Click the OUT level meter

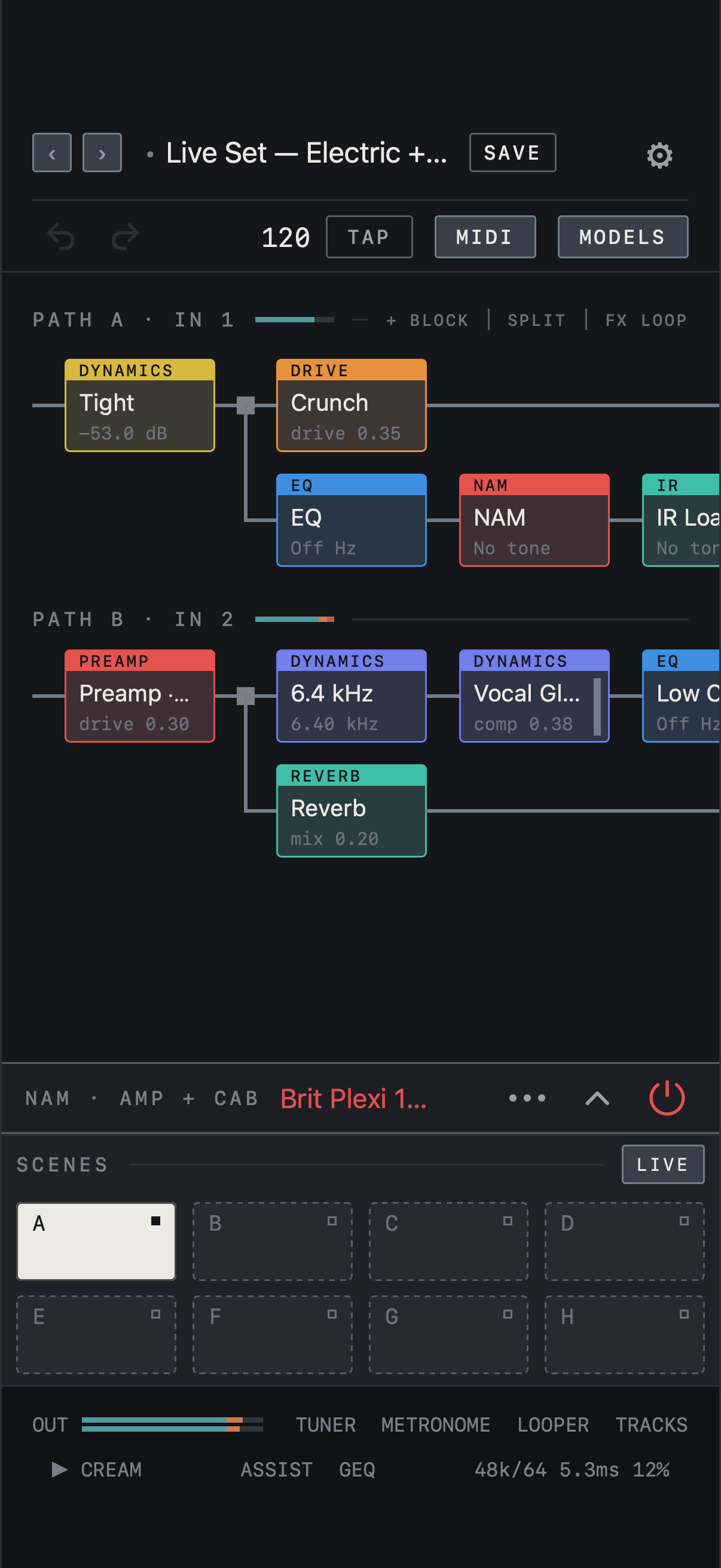click(172, 1424)
